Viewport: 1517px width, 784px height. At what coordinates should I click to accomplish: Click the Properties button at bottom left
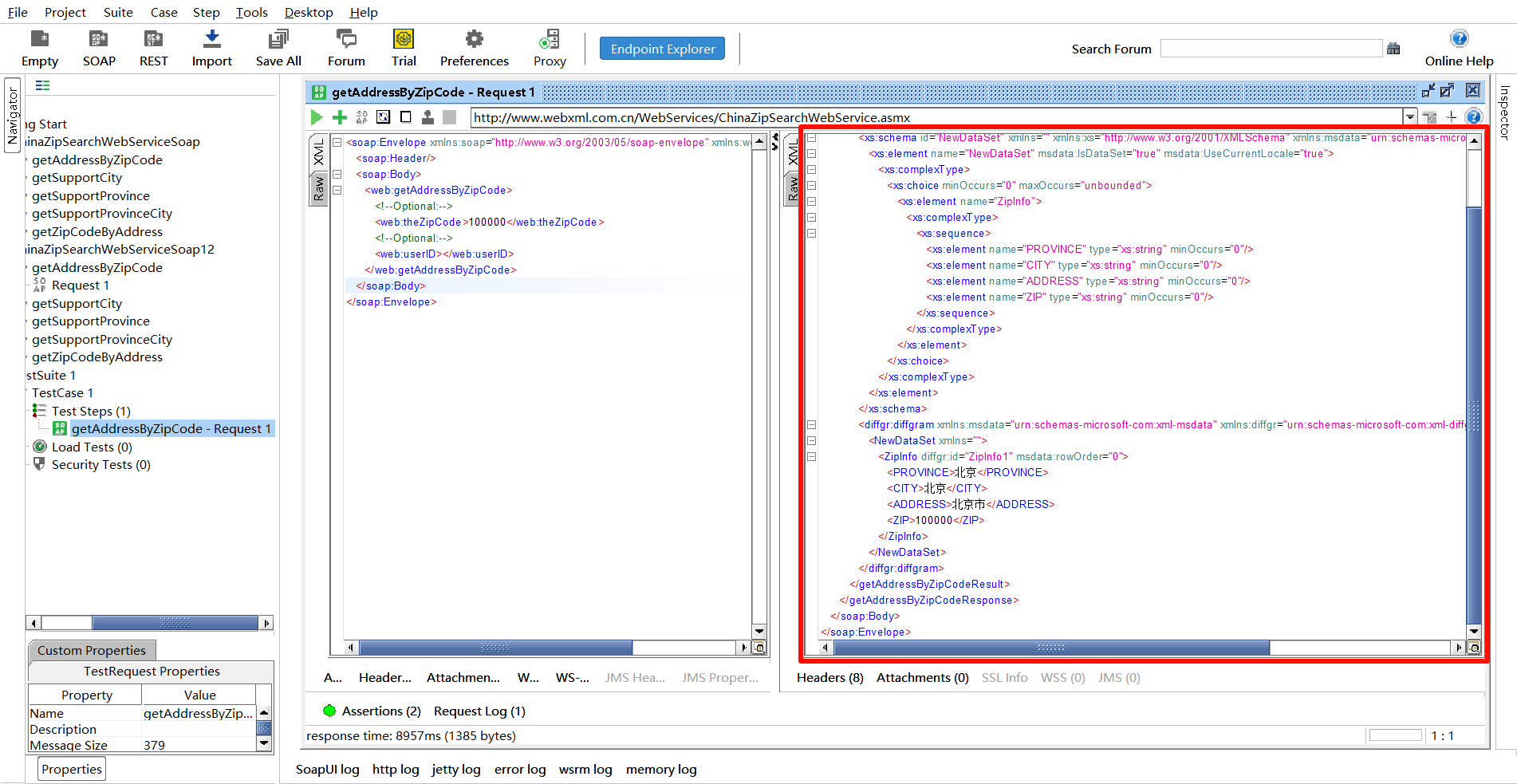[x=72, y=769]
